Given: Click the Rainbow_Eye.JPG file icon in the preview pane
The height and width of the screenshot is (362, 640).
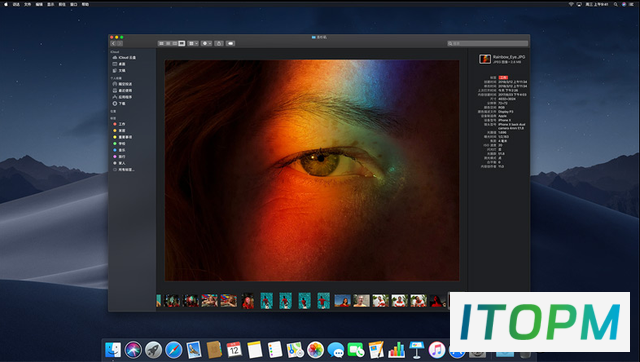Looking at the screenshot, I should 484,59.
